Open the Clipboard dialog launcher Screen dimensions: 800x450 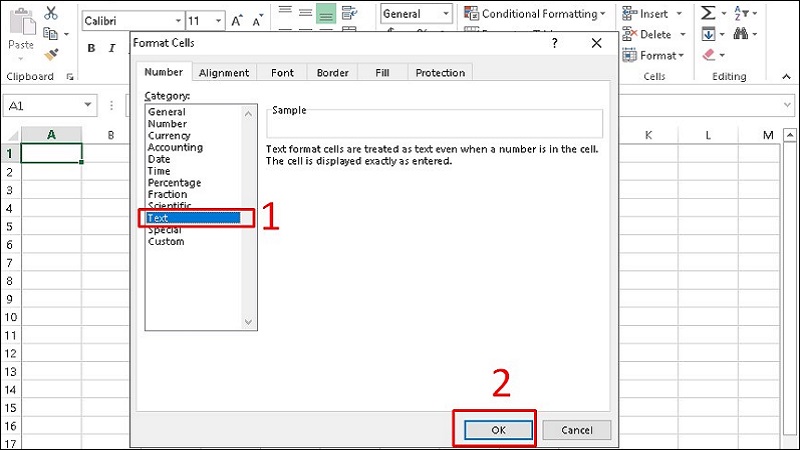(x=70, y=77)
